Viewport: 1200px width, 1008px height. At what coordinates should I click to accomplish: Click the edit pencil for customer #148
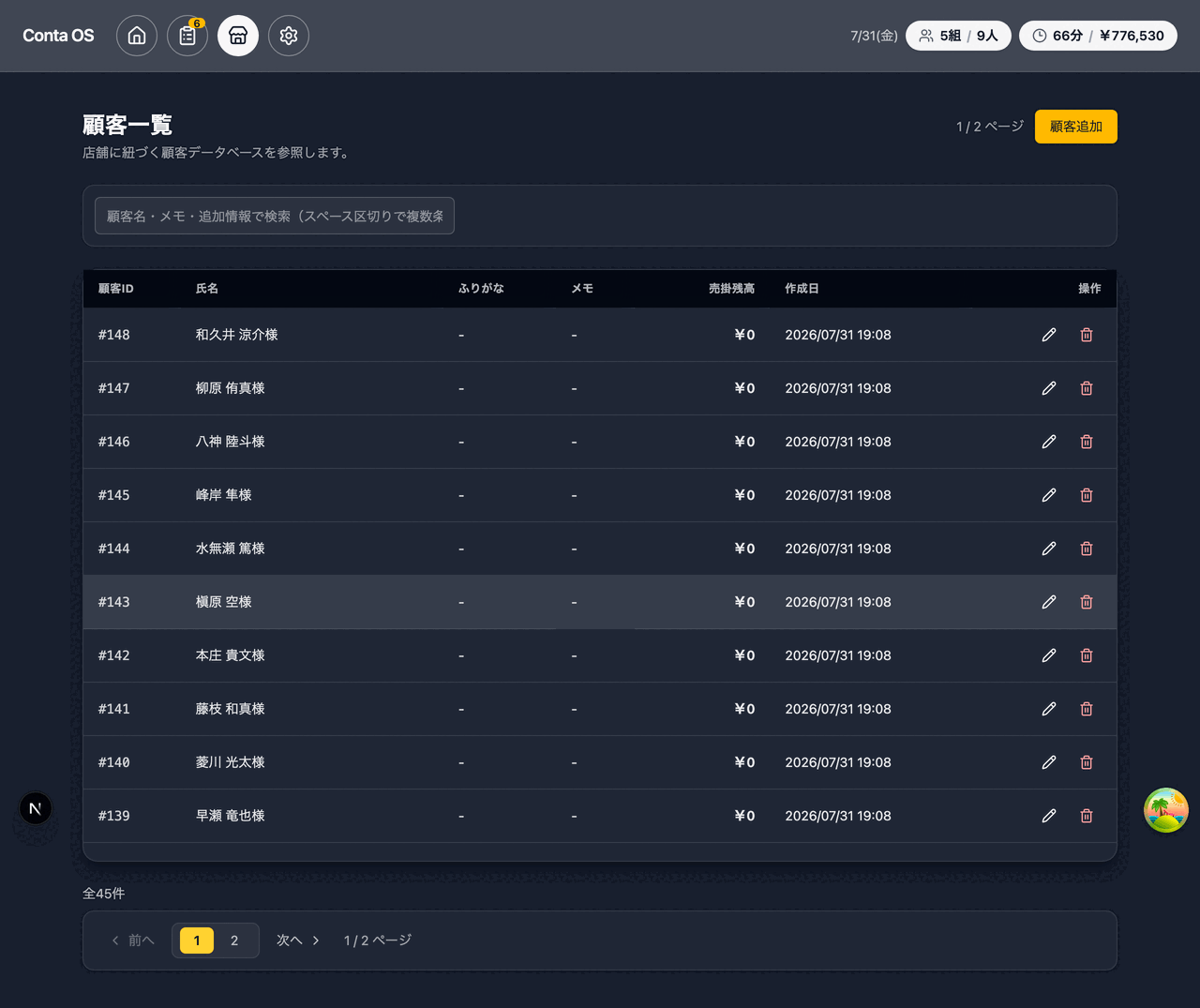[x=1049, y=335]
